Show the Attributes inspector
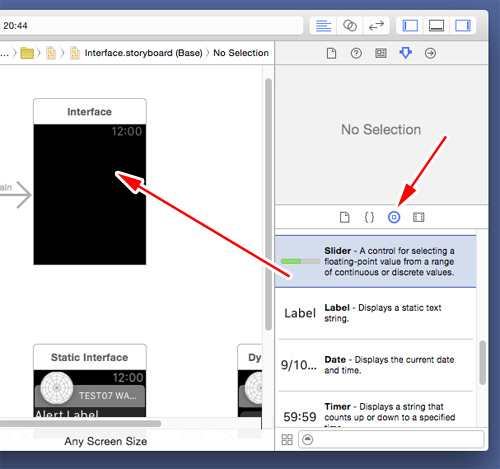This screenshot has height=469, width=500. point(405,53)
